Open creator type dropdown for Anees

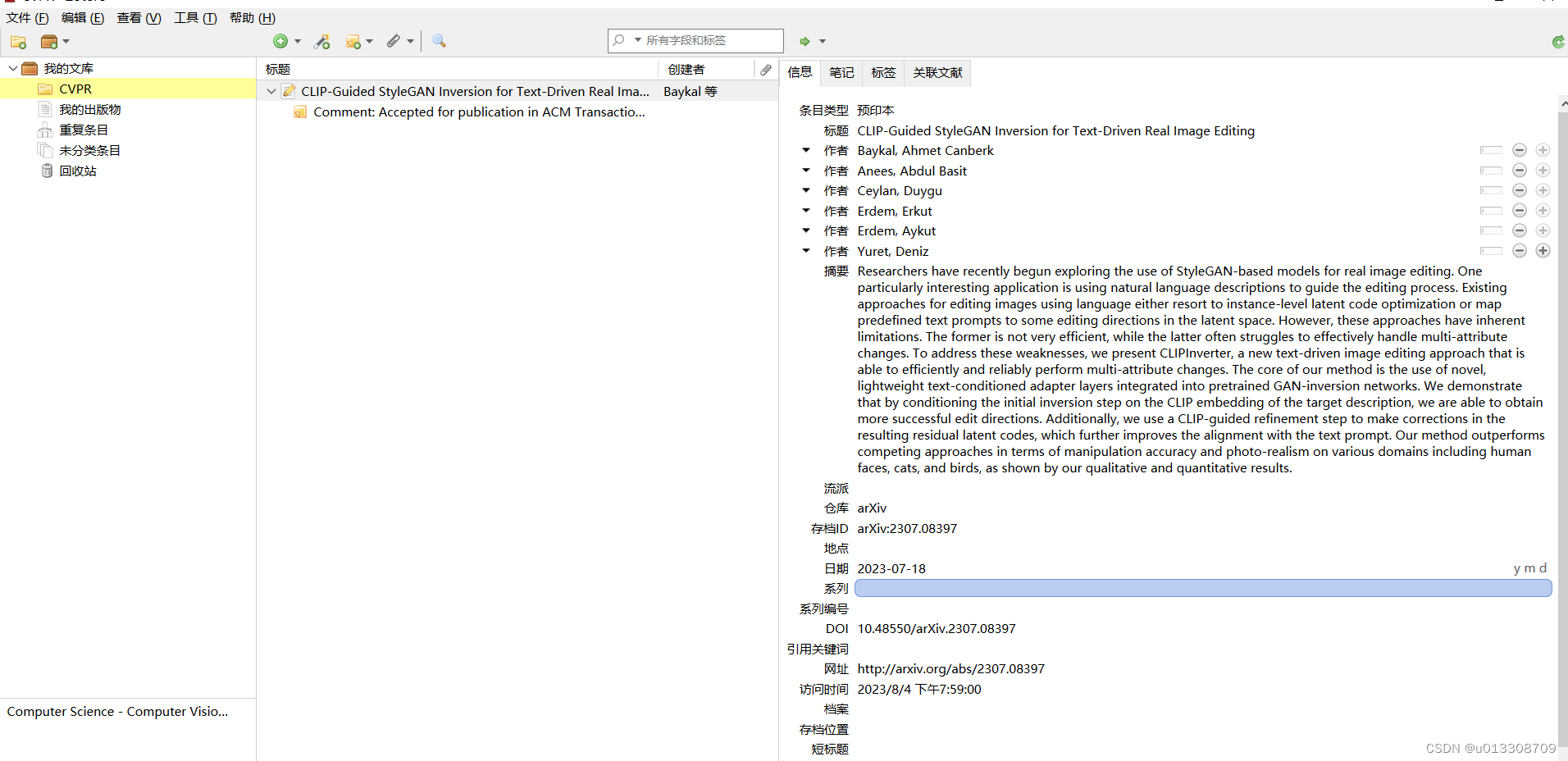tap(806, 171)
